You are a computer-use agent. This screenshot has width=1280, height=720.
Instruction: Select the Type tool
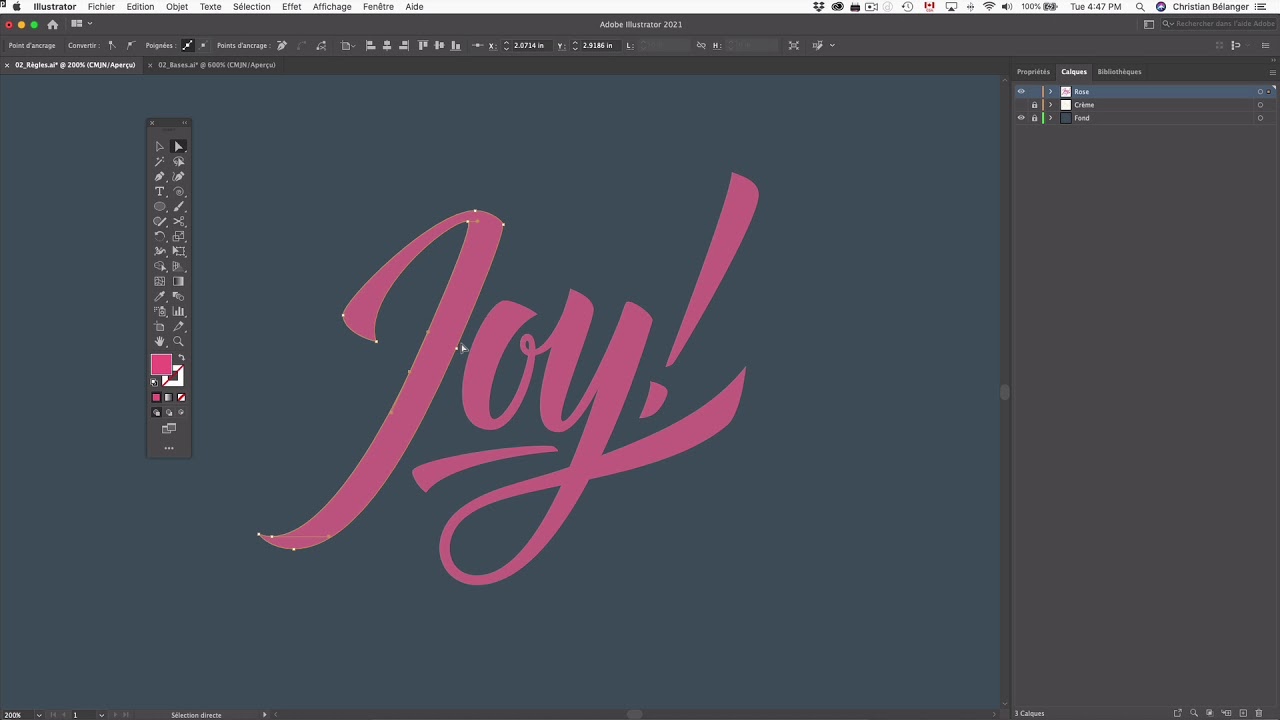pos(159,191)
